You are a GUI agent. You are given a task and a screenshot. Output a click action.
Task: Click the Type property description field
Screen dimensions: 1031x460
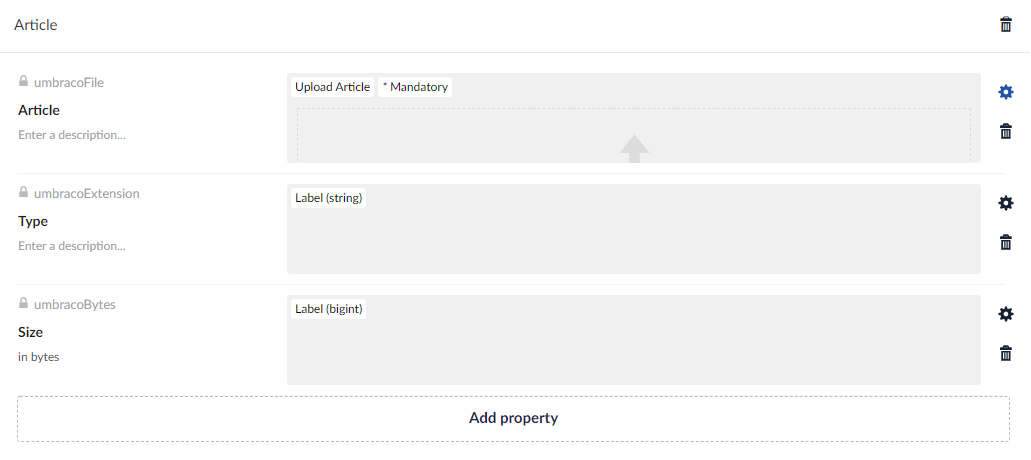point(72,246)
